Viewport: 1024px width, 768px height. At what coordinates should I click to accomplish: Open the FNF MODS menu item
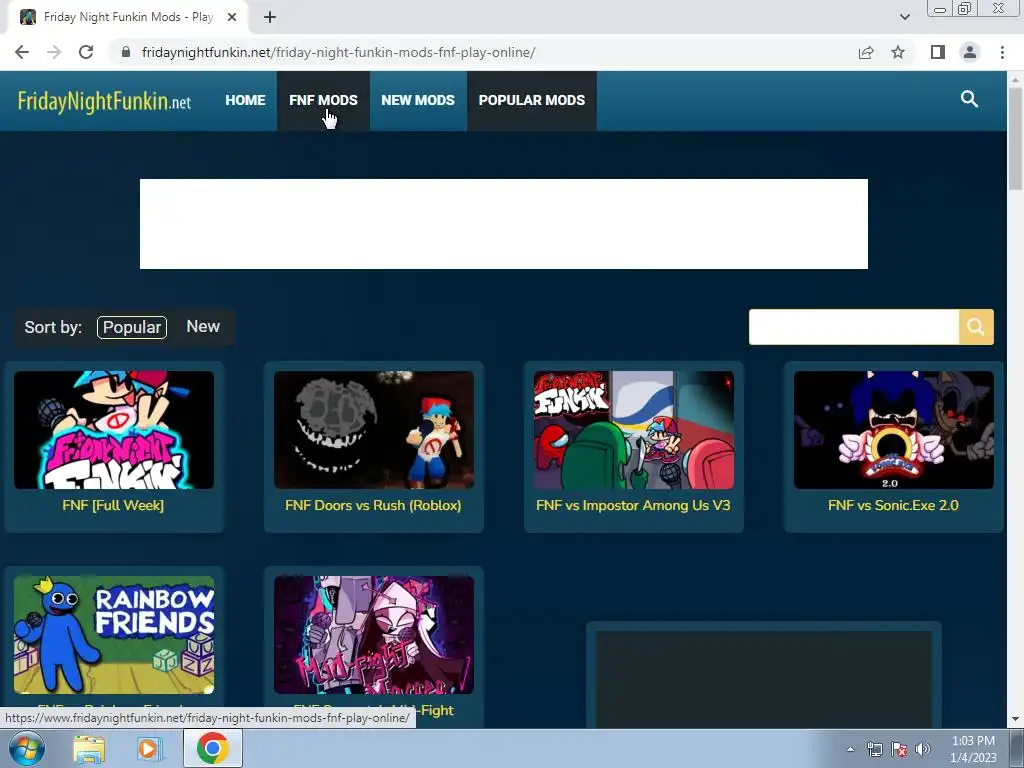[323, 101]
